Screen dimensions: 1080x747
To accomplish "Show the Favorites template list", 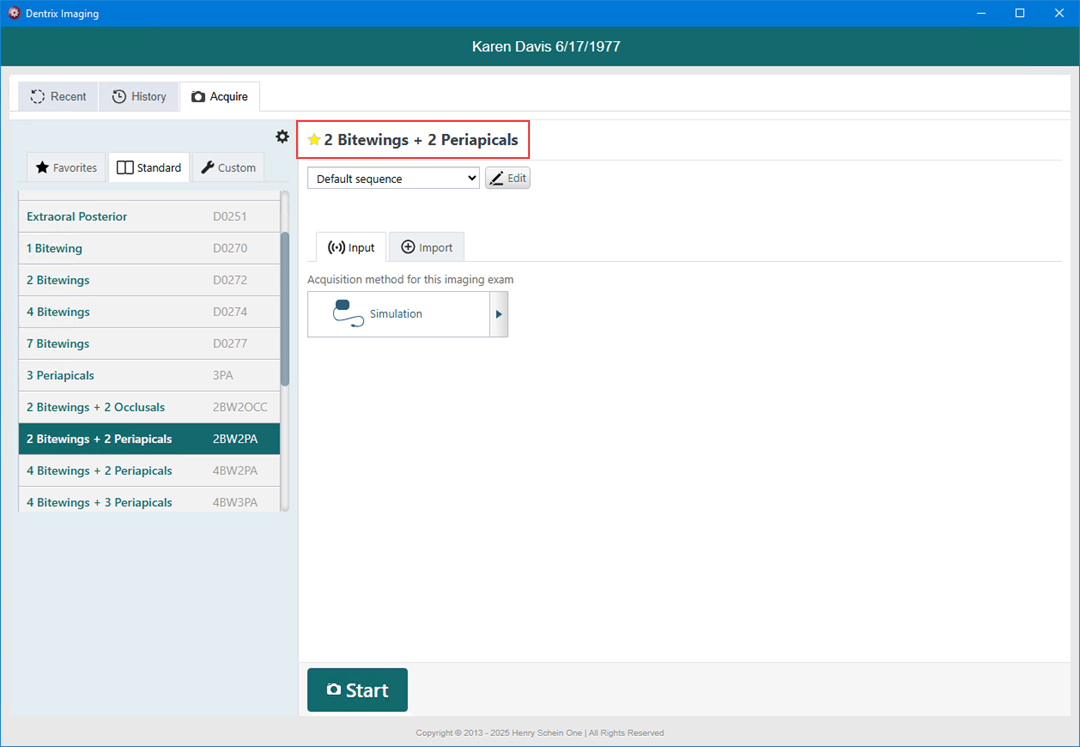I will pyautogui.click(x=66, y=168).
